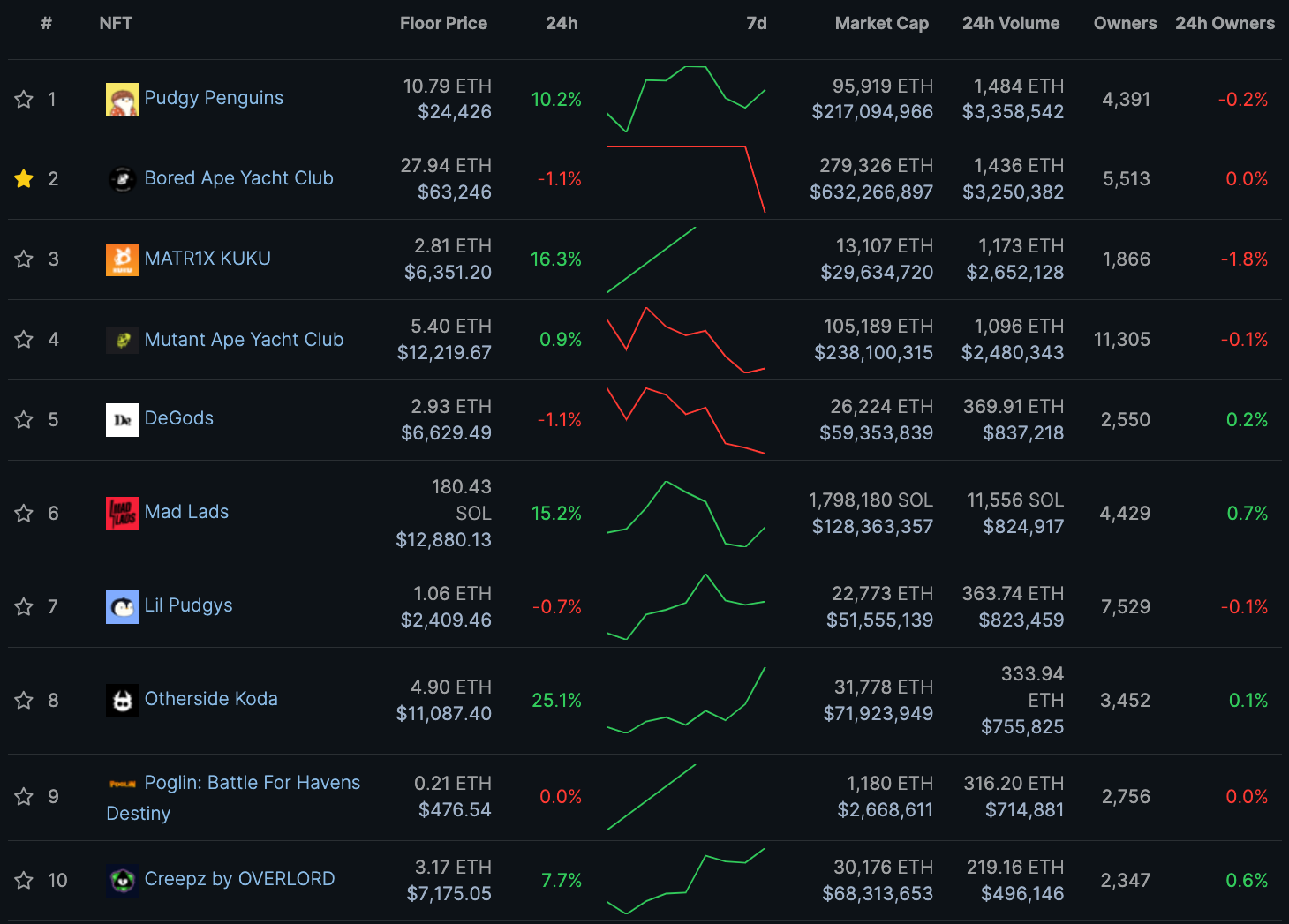Open Bored Ape Yacht Club link
This screenshot has width=1289, height=924.
tap(238, 178)
